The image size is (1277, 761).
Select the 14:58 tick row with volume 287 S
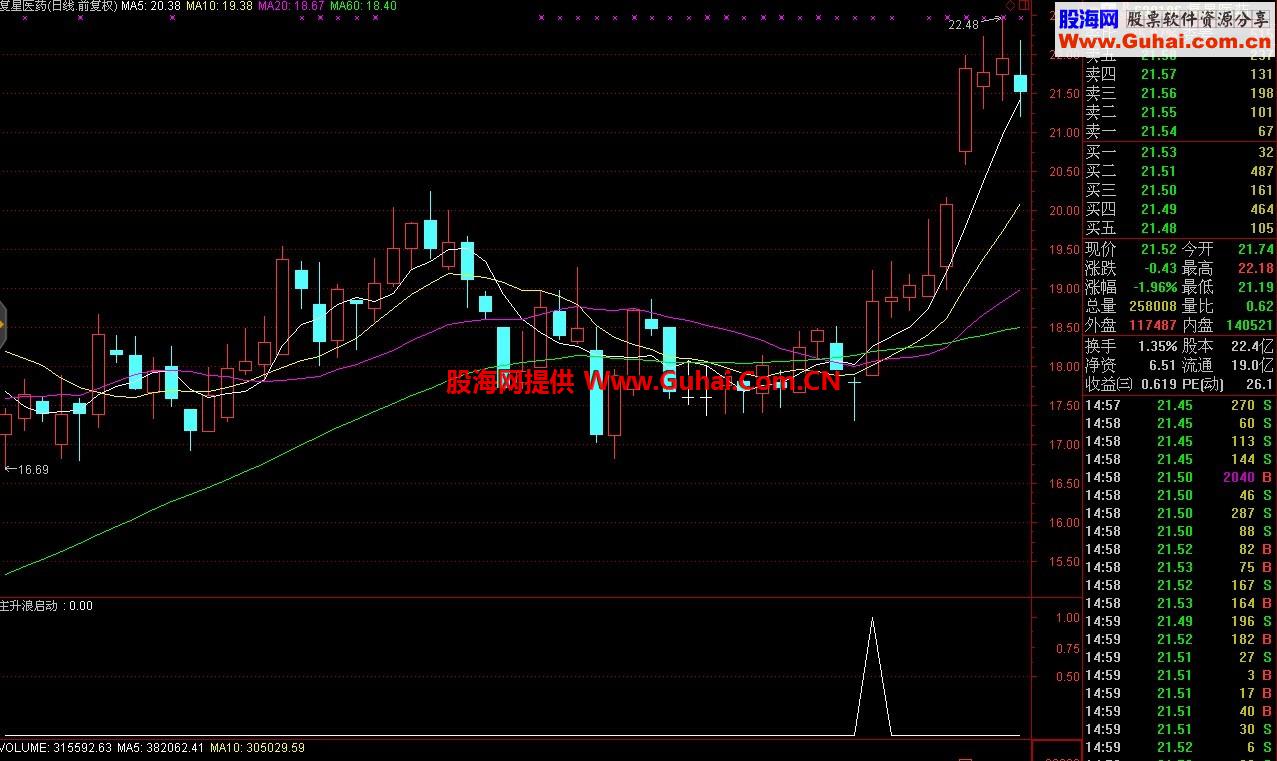pyautogui.click(x=1180, y=513)
